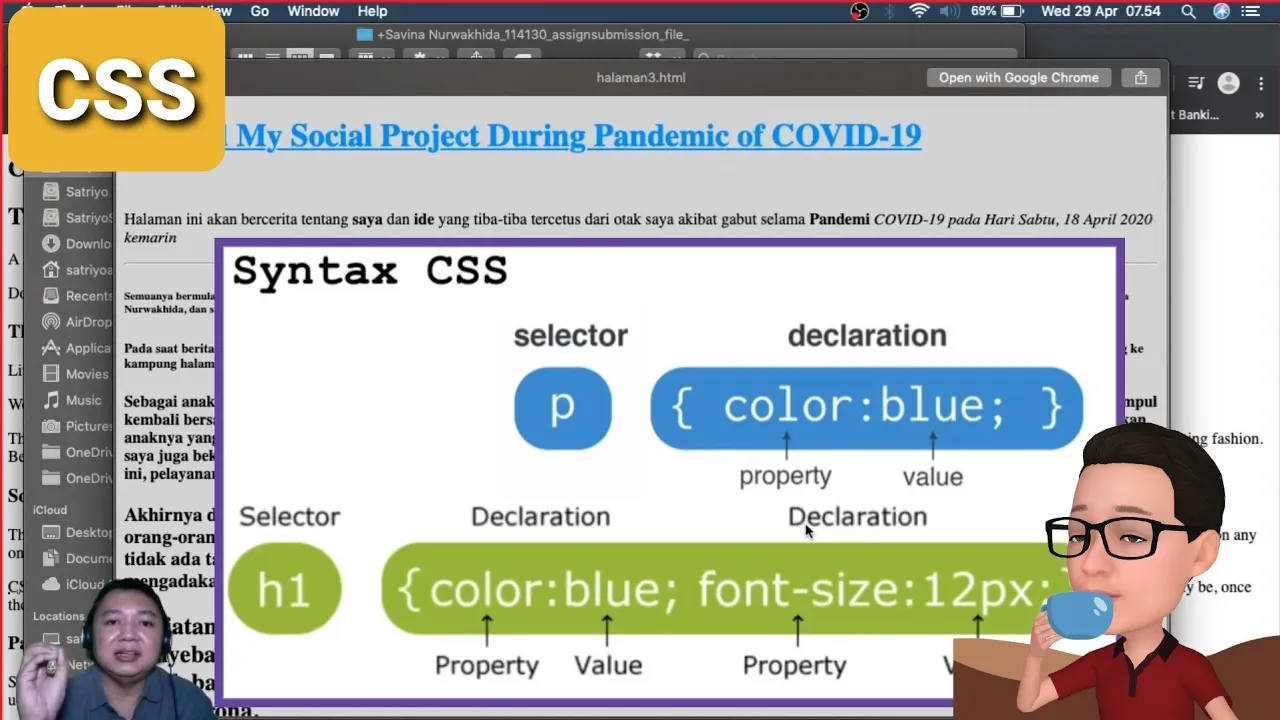
Task: Select the Satriyo disk in Finder sidebar
Action: (x=75, y=191)
